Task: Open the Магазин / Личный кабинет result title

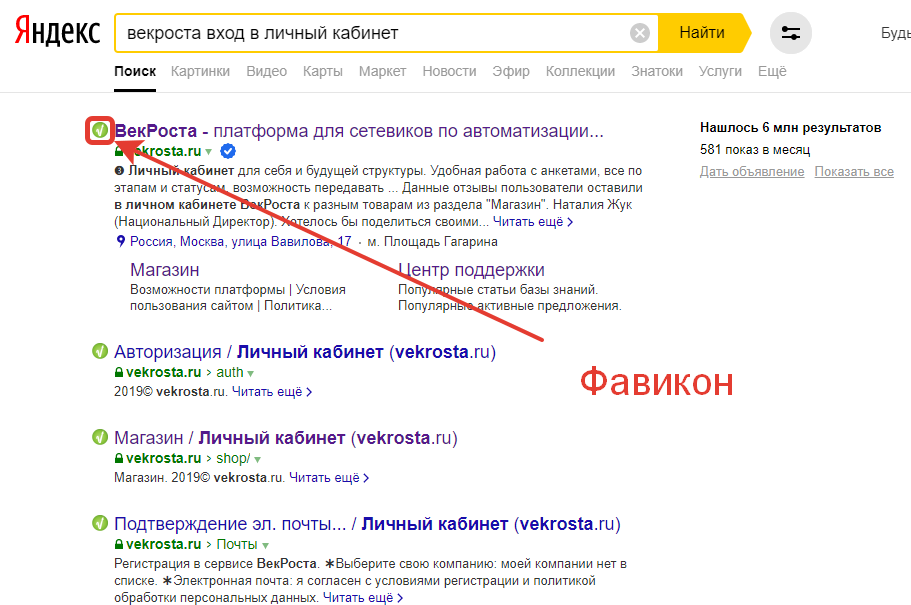Action: pos(286,438)
